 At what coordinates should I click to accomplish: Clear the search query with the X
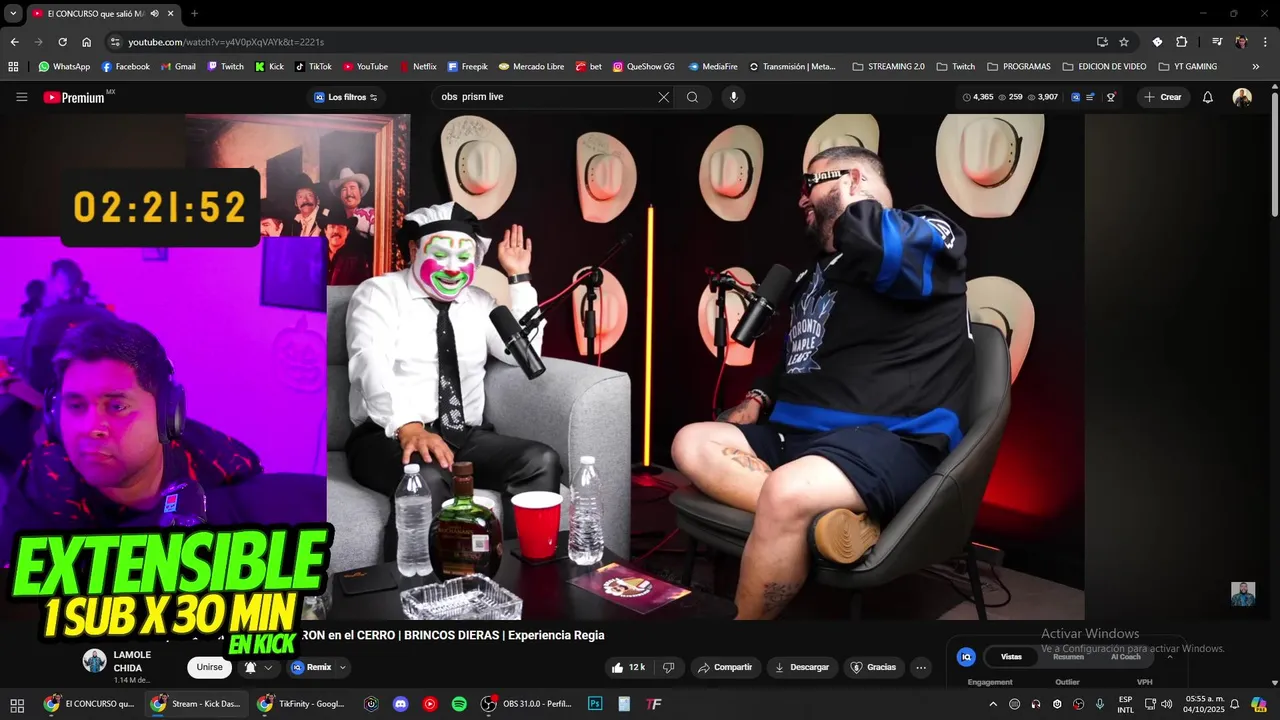[663, 97]
